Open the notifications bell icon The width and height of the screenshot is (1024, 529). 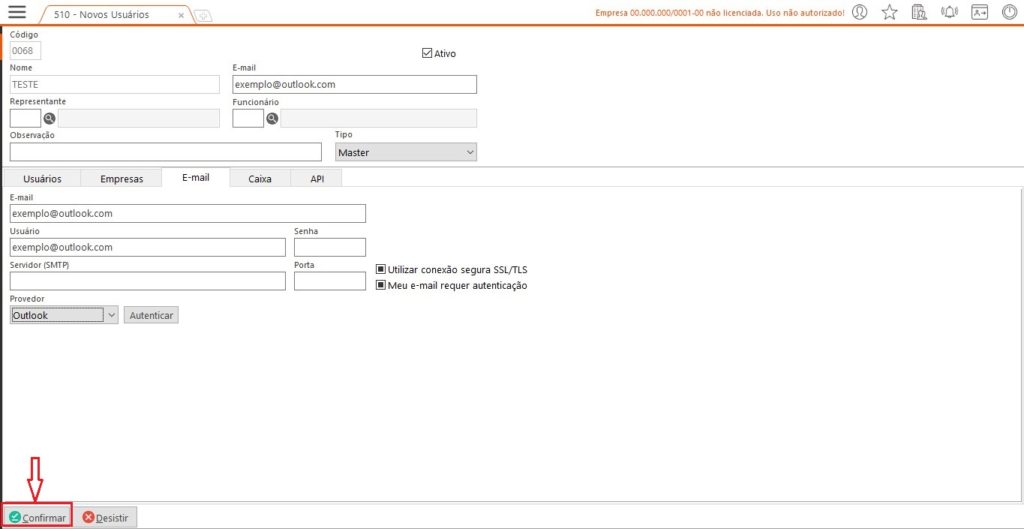tap(949, 12)
